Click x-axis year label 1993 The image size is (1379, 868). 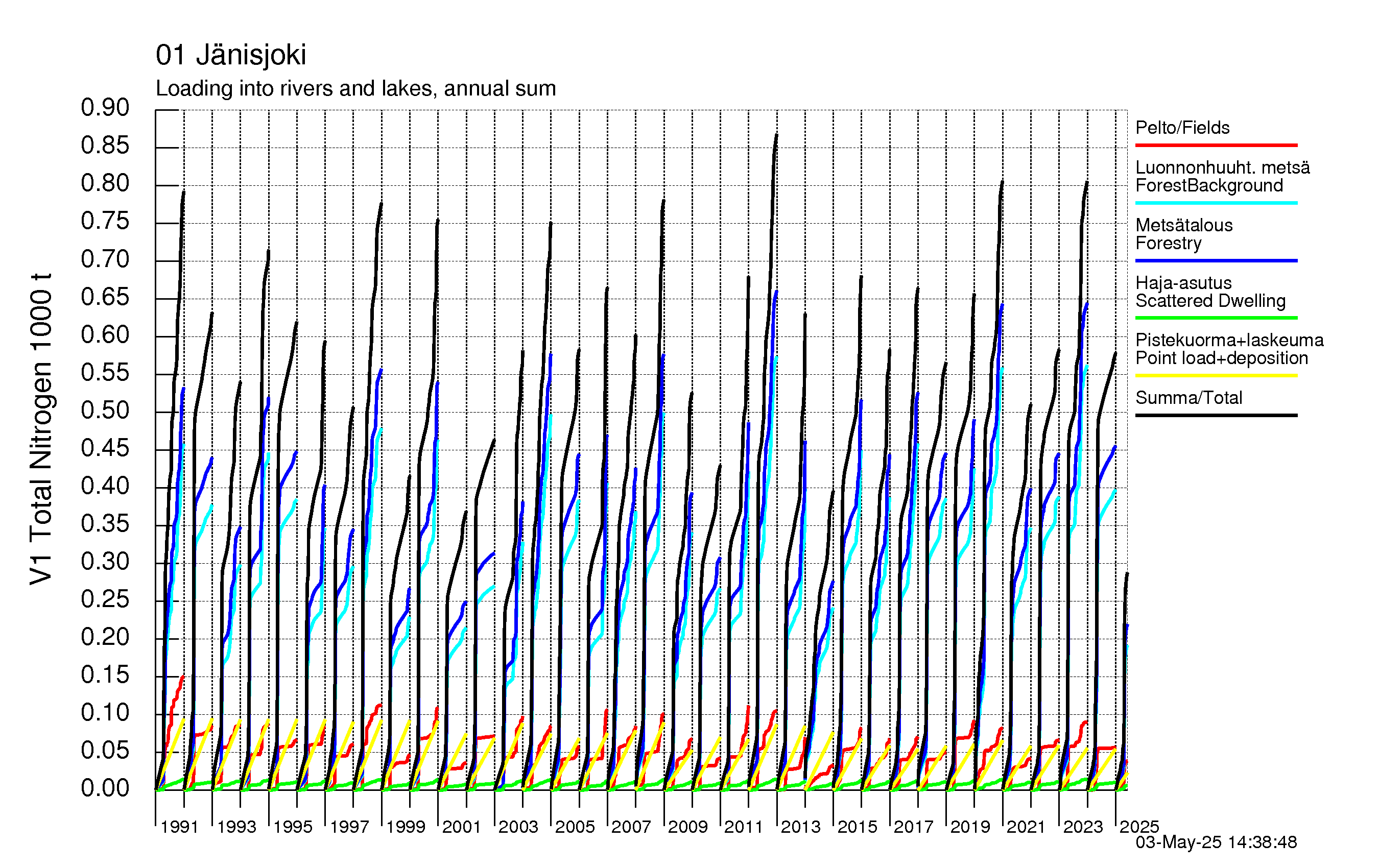pyautogui.click(x=236, y=827)
